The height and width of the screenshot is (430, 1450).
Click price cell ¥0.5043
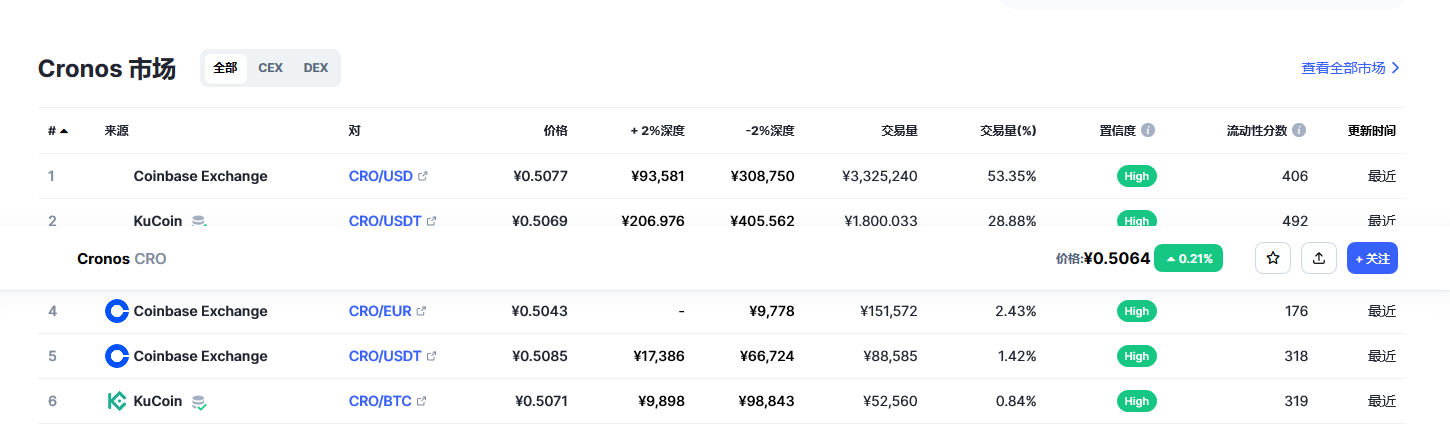[x=540, y=311]
